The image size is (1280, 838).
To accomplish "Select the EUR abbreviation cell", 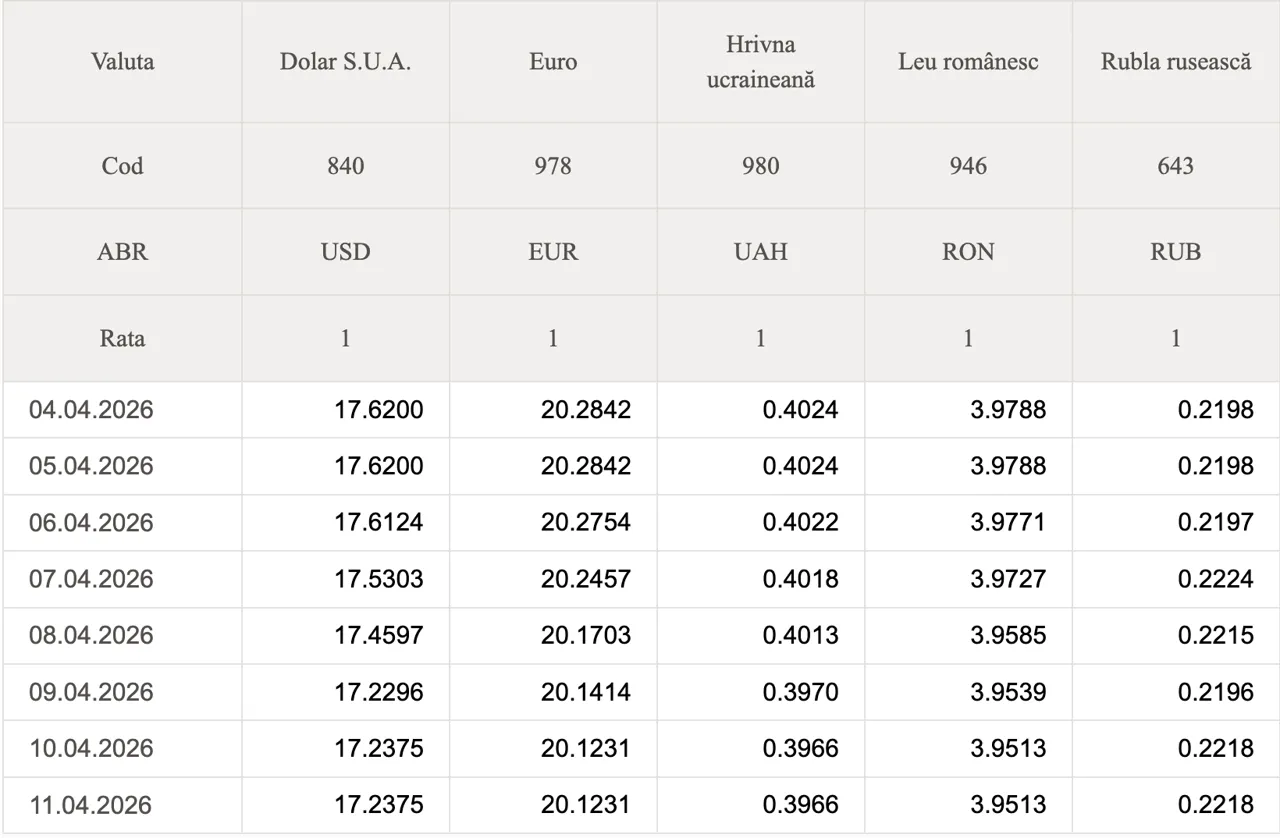I will click(x=553, y=252).
